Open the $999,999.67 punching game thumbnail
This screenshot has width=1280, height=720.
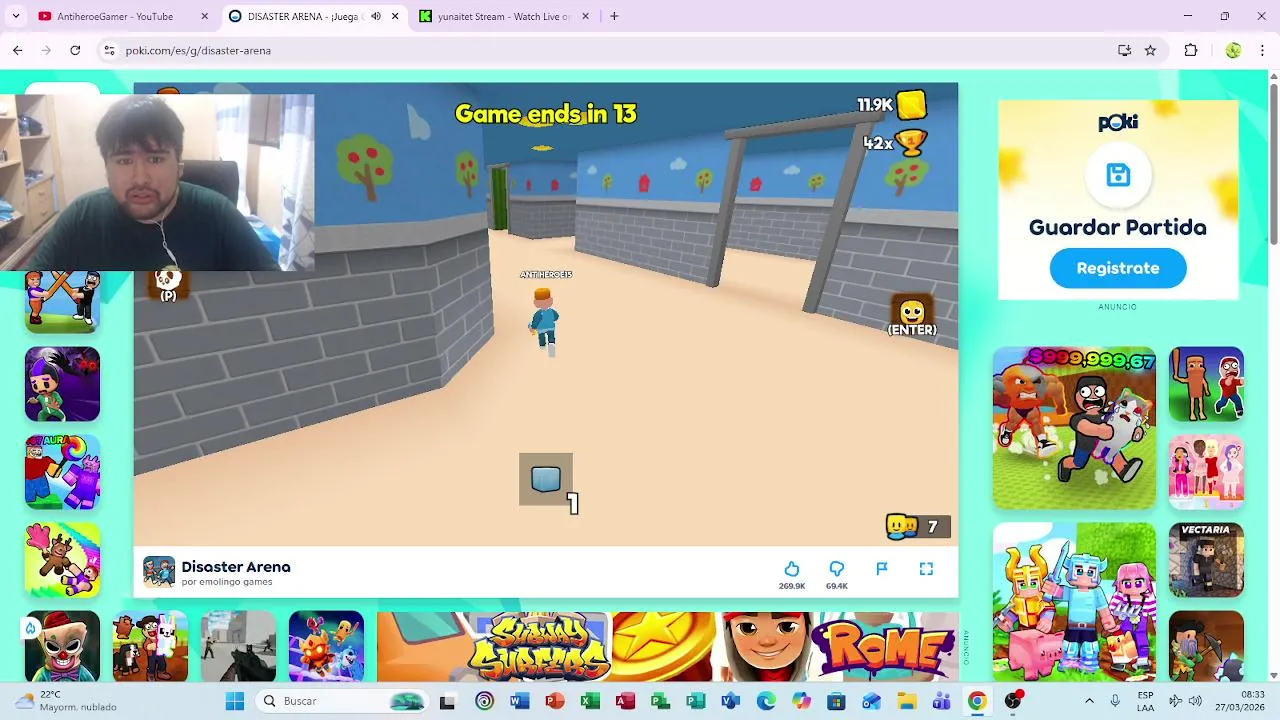(1074, 428)
